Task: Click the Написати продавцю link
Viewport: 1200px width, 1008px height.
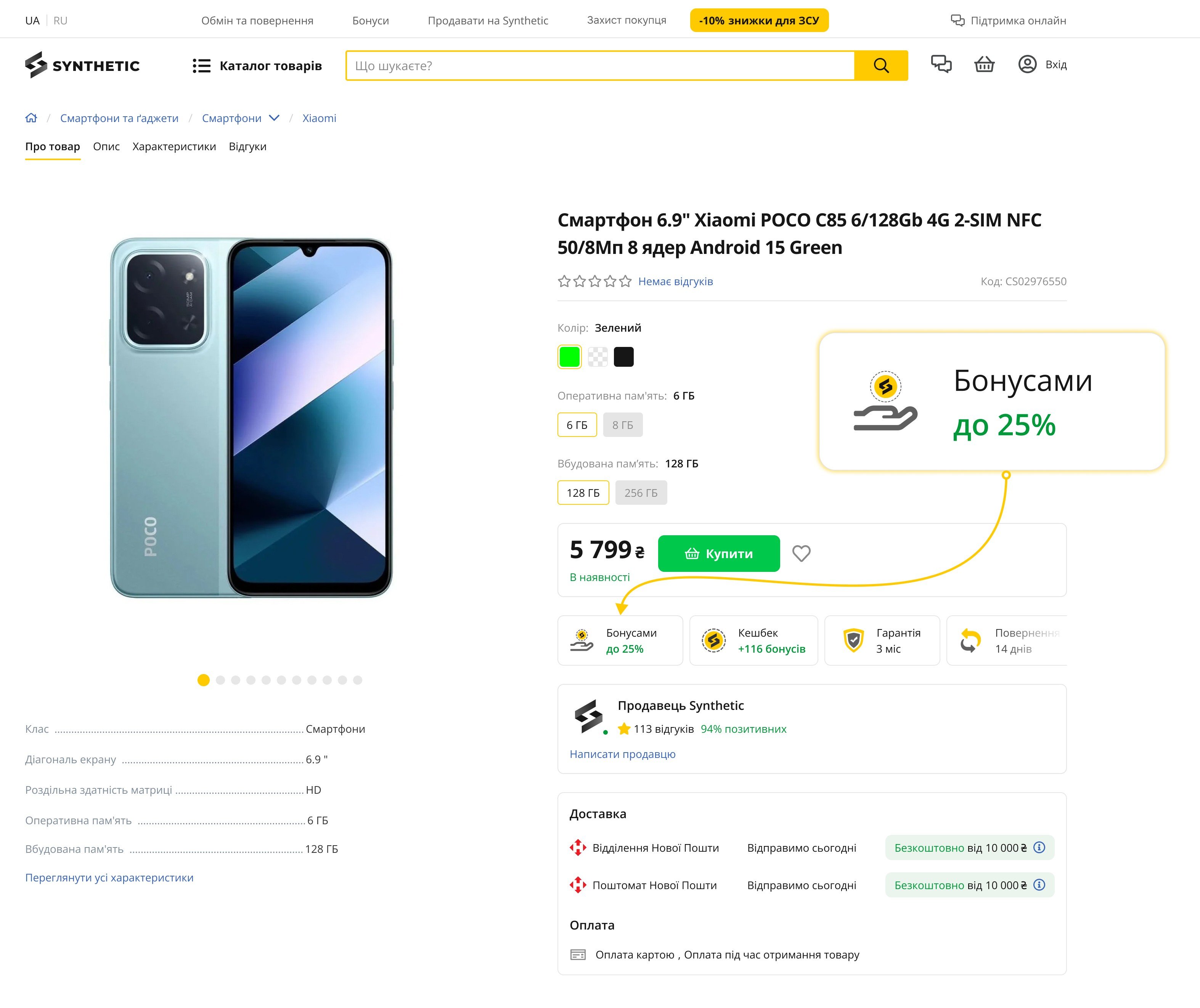Action: click(622, 754)
